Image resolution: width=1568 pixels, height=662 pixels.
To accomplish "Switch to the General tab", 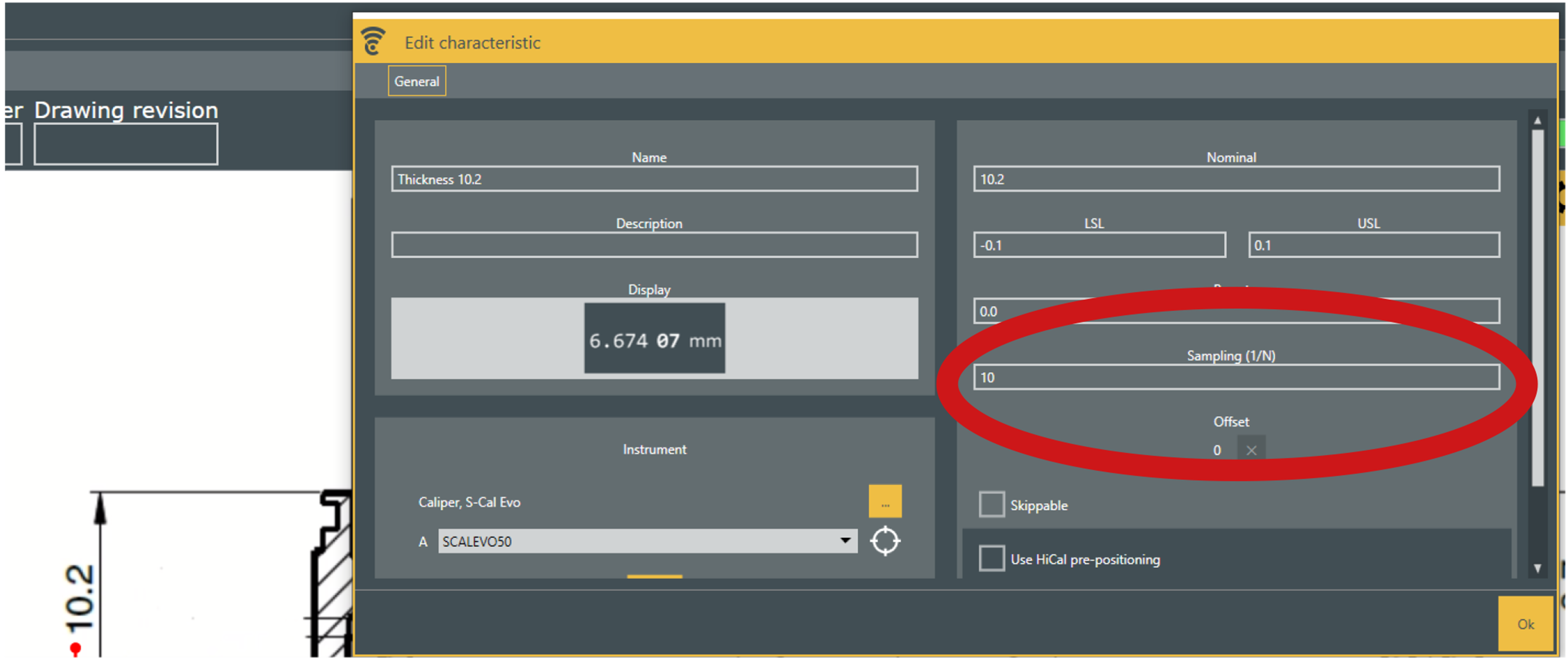I will [x=416, y=81].
